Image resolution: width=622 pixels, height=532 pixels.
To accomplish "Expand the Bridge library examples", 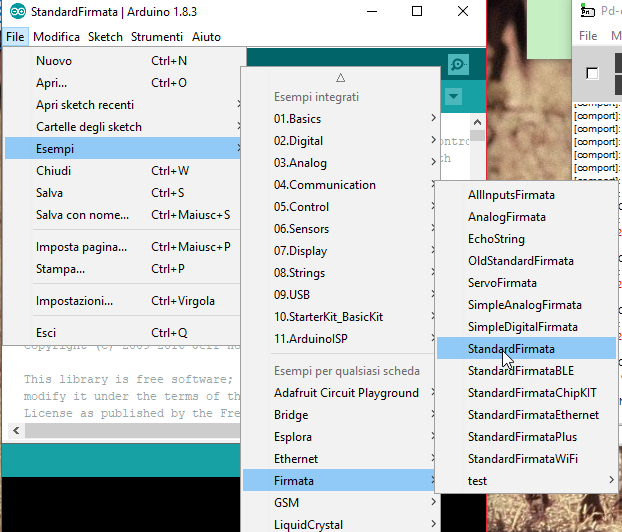I will pyautogui.click(x=339, y=415).
